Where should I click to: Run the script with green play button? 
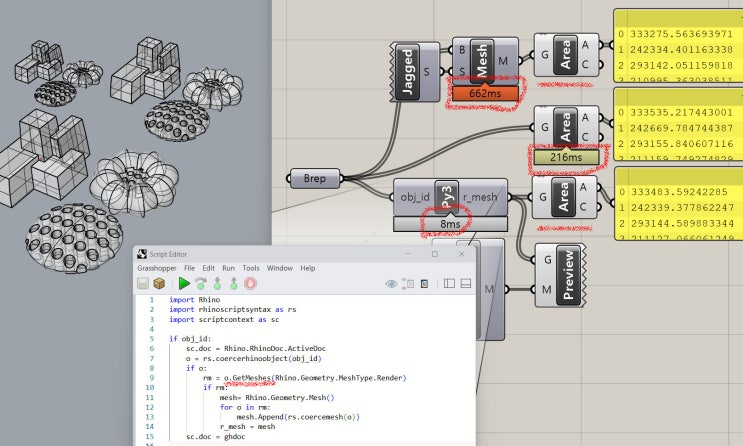click(184, 283)
